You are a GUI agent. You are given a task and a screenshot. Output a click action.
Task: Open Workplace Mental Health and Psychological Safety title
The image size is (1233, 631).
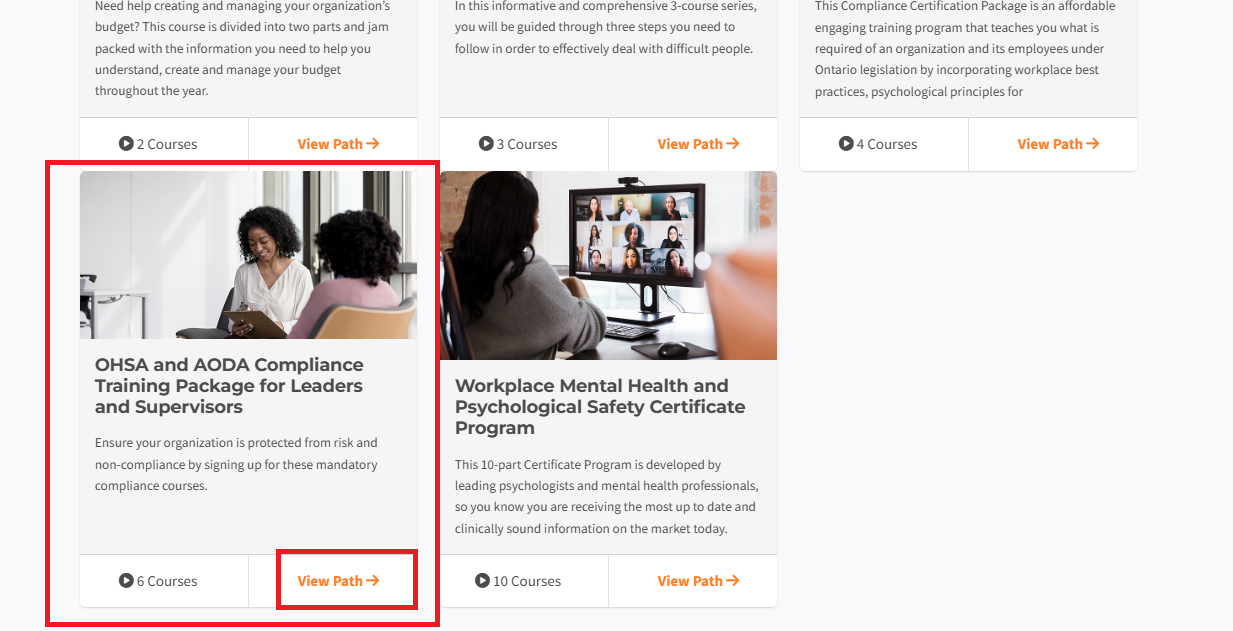pyautogui.click(x=600, y=407)
